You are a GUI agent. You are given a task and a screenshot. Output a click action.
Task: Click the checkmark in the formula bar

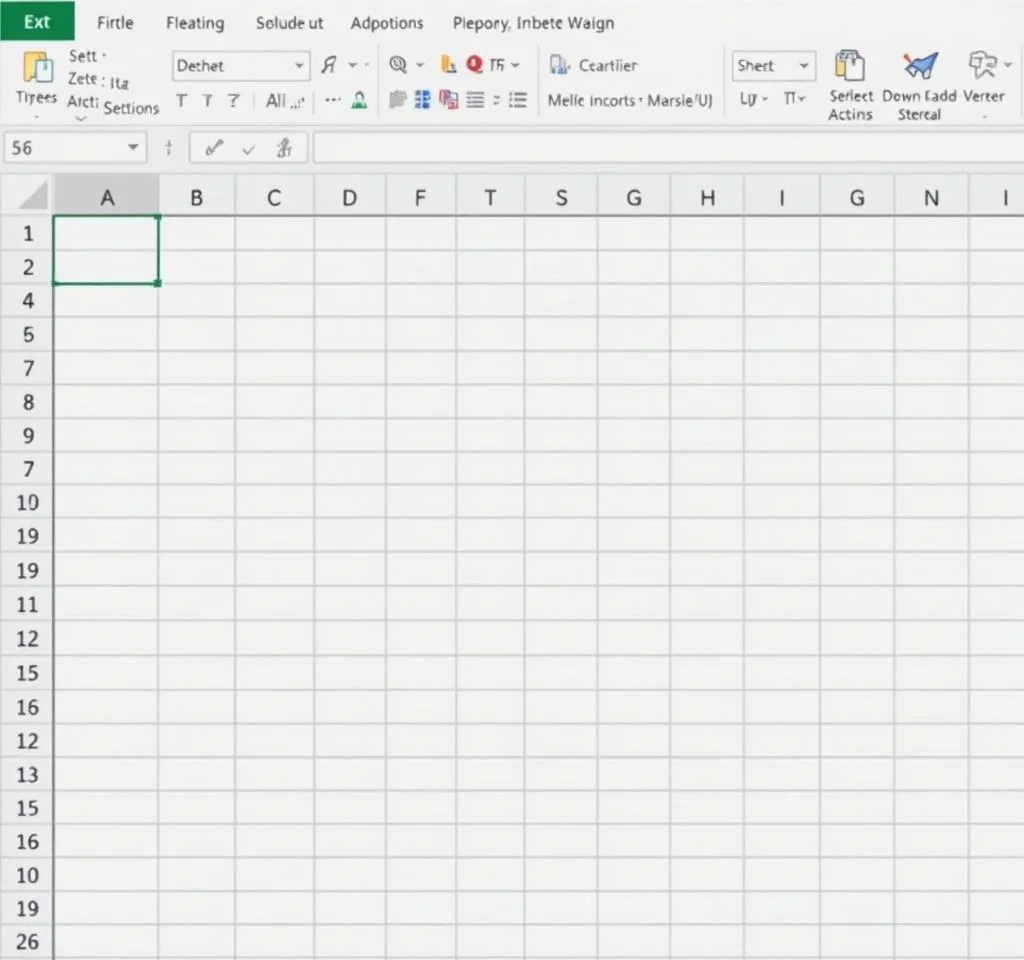pyautogui.click(x=249, y=149)
